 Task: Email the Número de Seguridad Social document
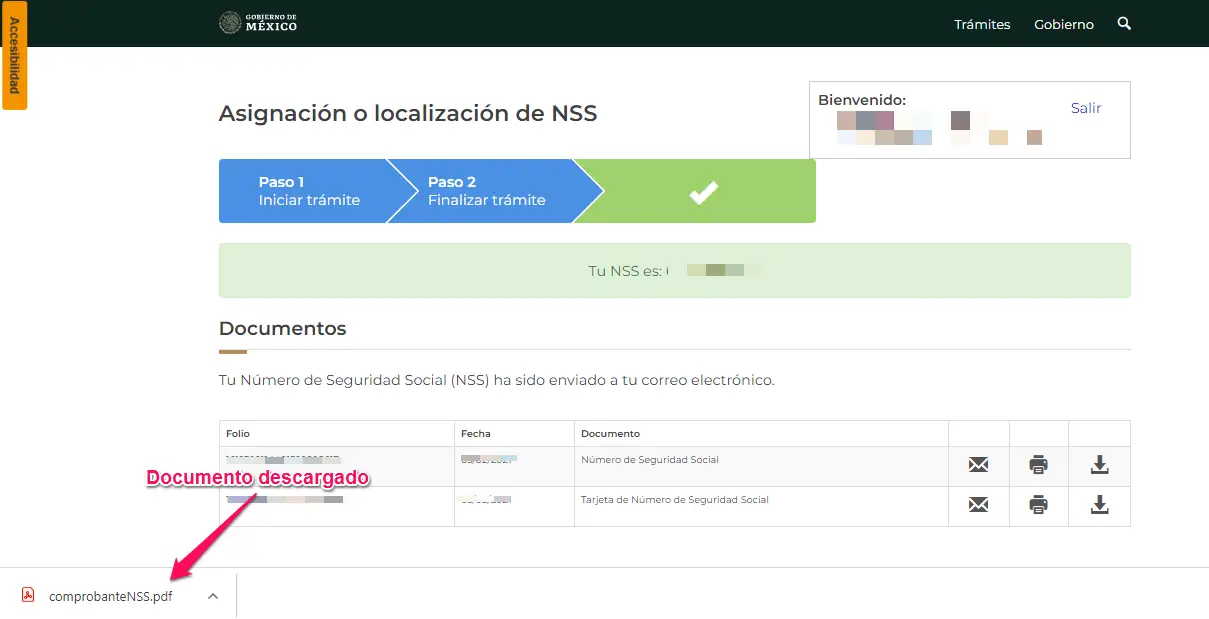tap(978, 465)
